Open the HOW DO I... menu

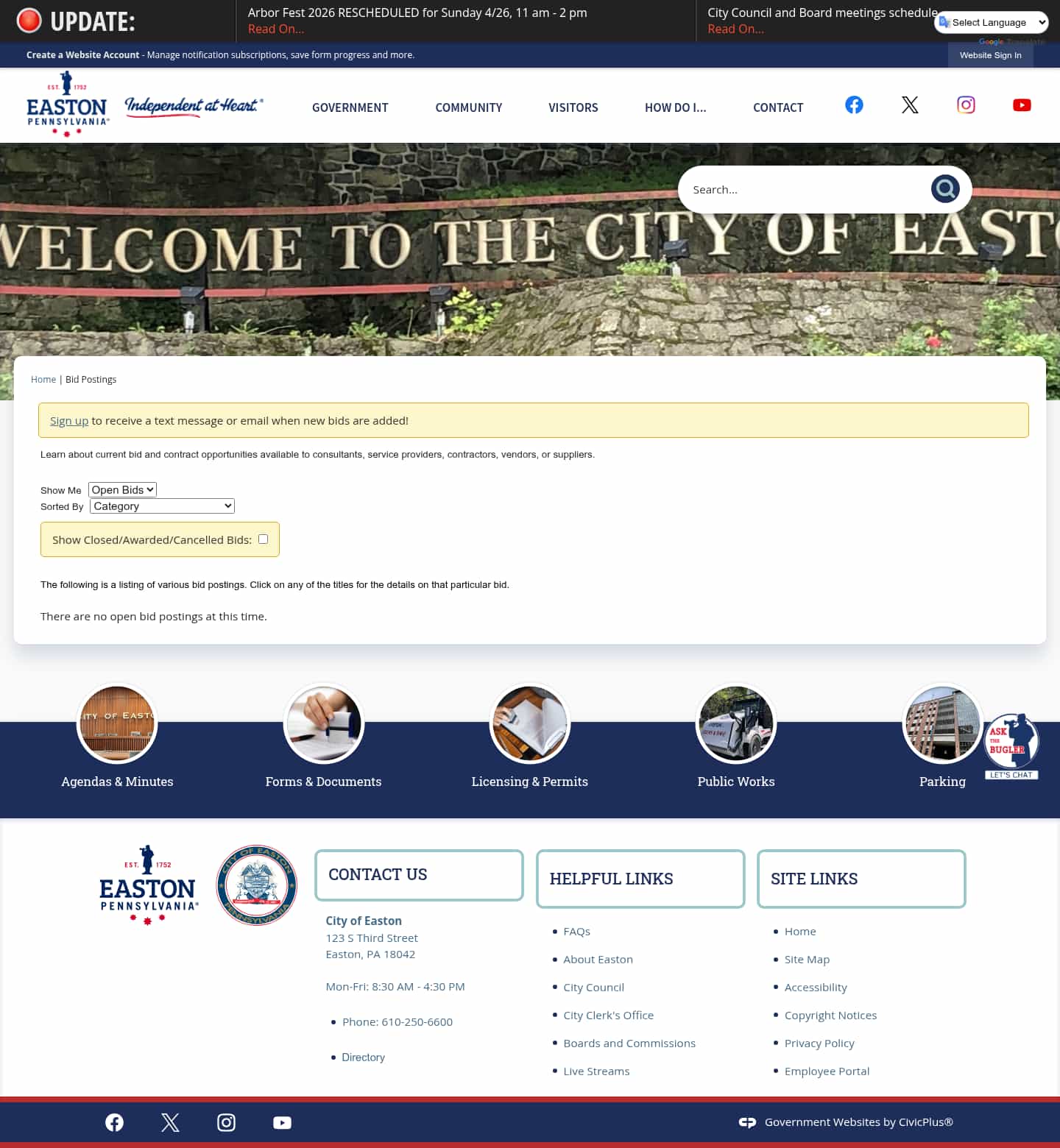pos(676,107)
